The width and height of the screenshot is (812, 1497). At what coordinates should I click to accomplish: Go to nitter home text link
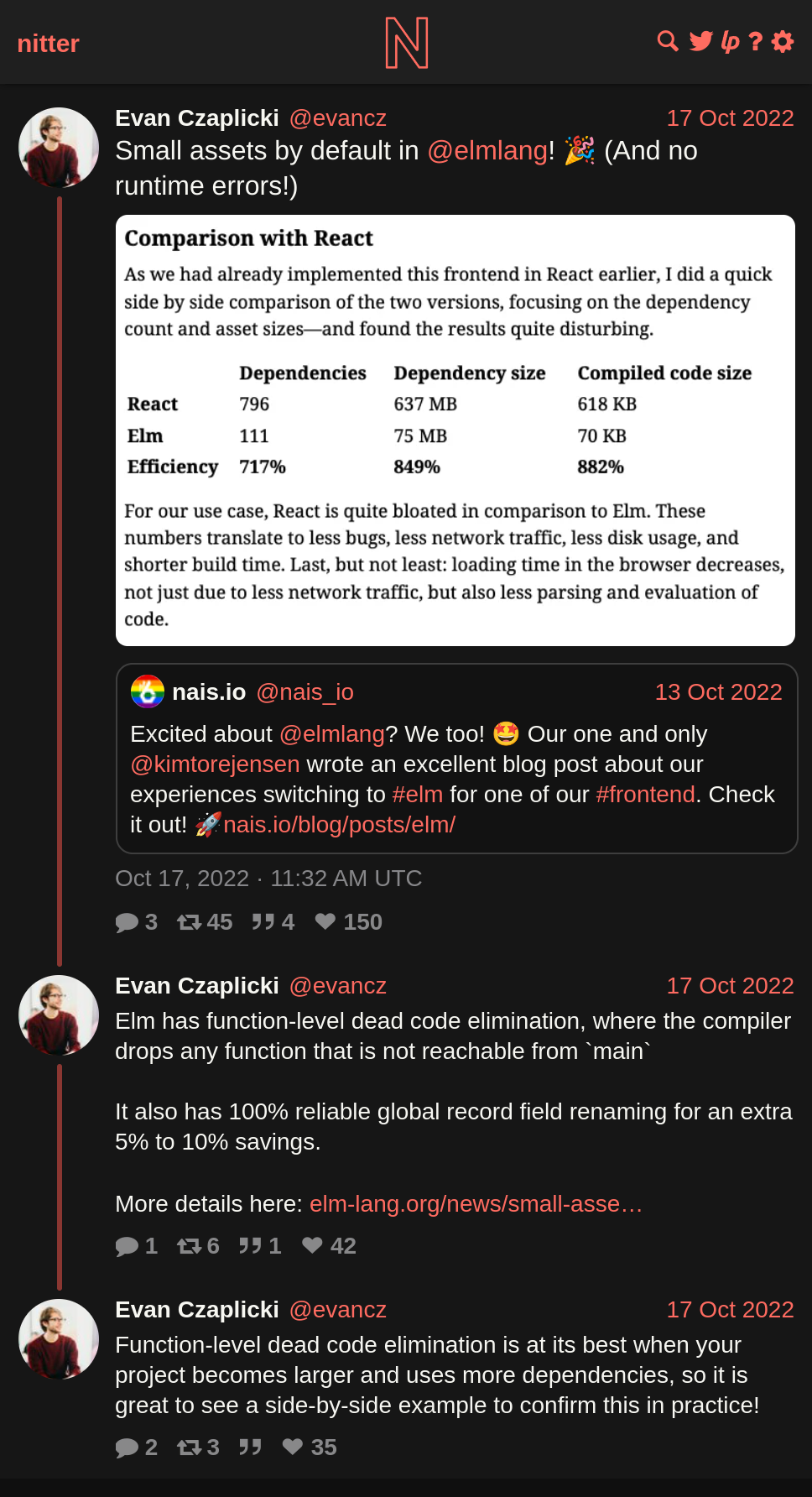49,44
